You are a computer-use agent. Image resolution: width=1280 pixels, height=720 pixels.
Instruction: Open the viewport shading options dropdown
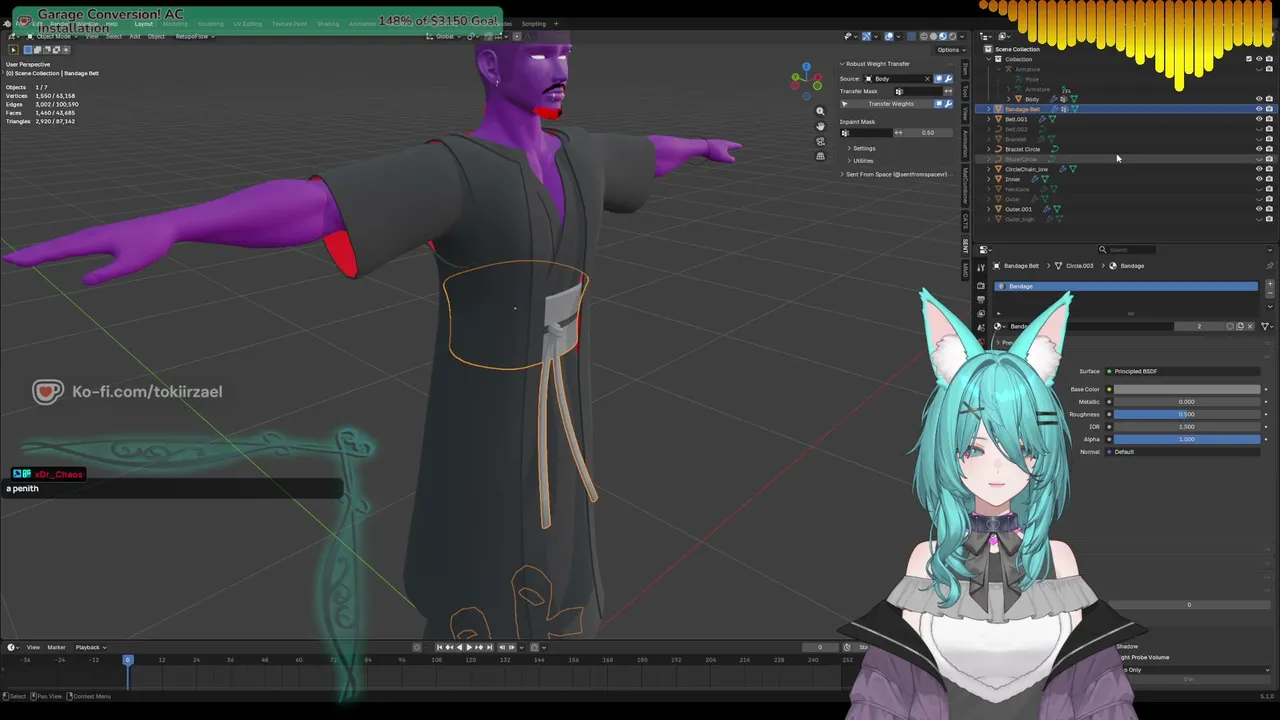click(962, 36)
